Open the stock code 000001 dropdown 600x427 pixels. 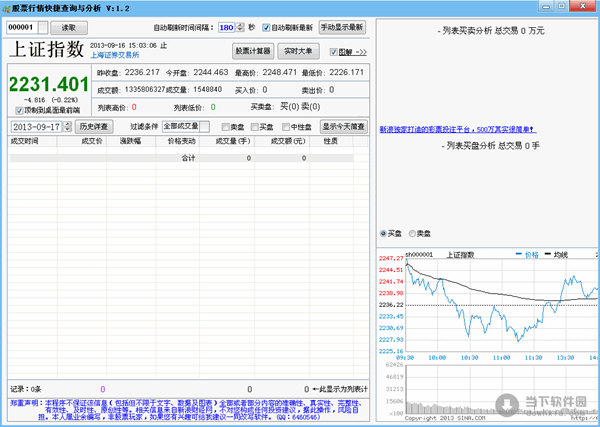(x=41, y=28)
